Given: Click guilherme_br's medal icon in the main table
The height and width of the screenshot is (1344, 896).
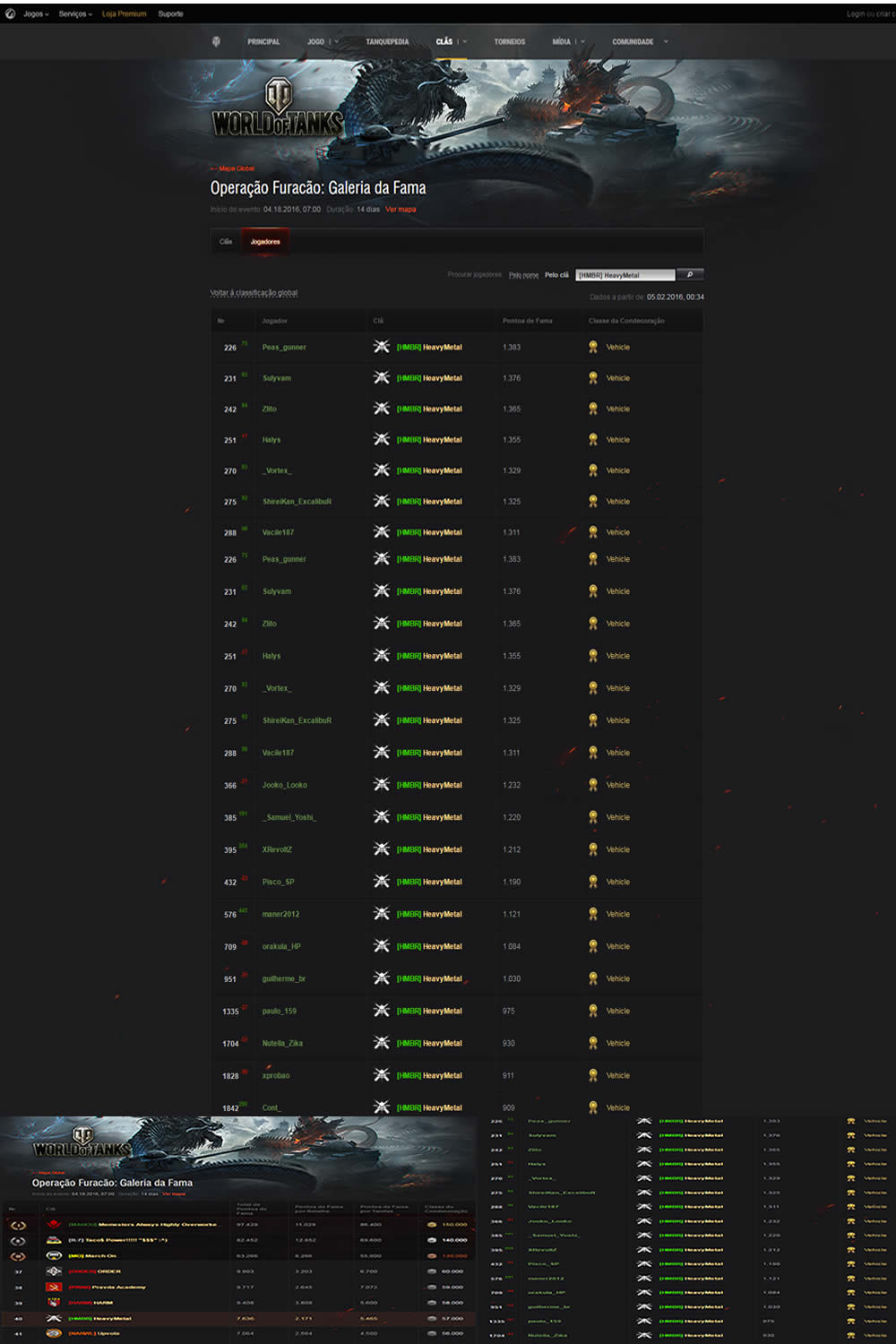Looking at the screenshot, I should pos(593,978).
